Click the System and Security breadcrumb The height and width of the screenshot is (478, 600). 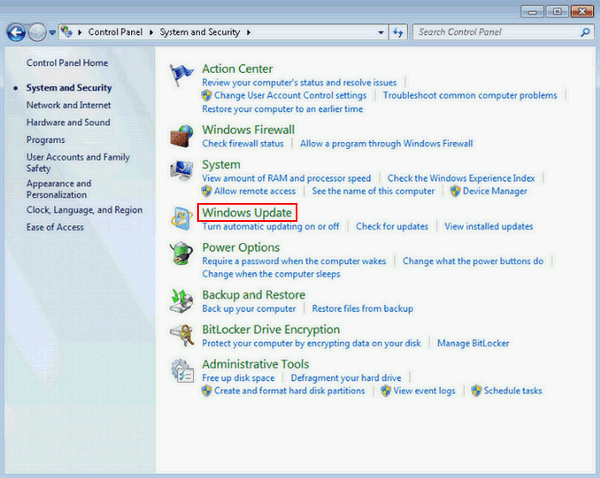[x=200, y=32]
